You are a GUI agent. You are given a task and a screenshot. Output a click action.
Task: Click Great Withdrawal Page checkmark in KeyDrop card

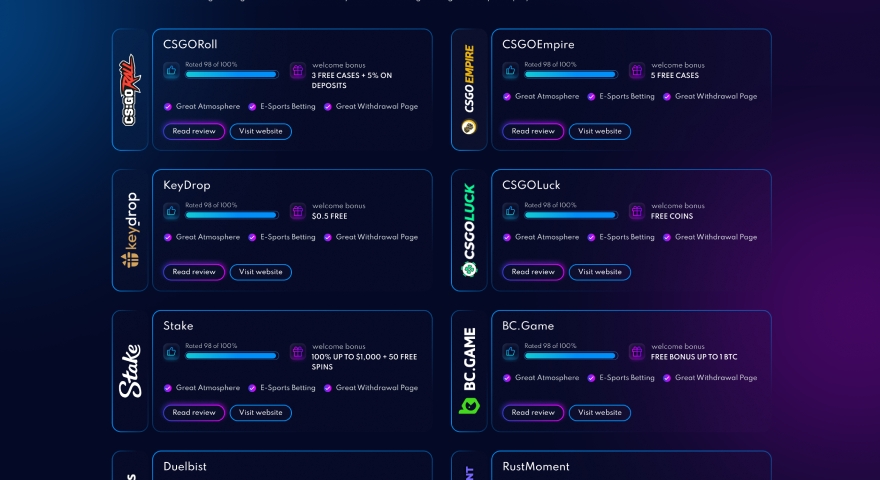[x=328, y=237]
